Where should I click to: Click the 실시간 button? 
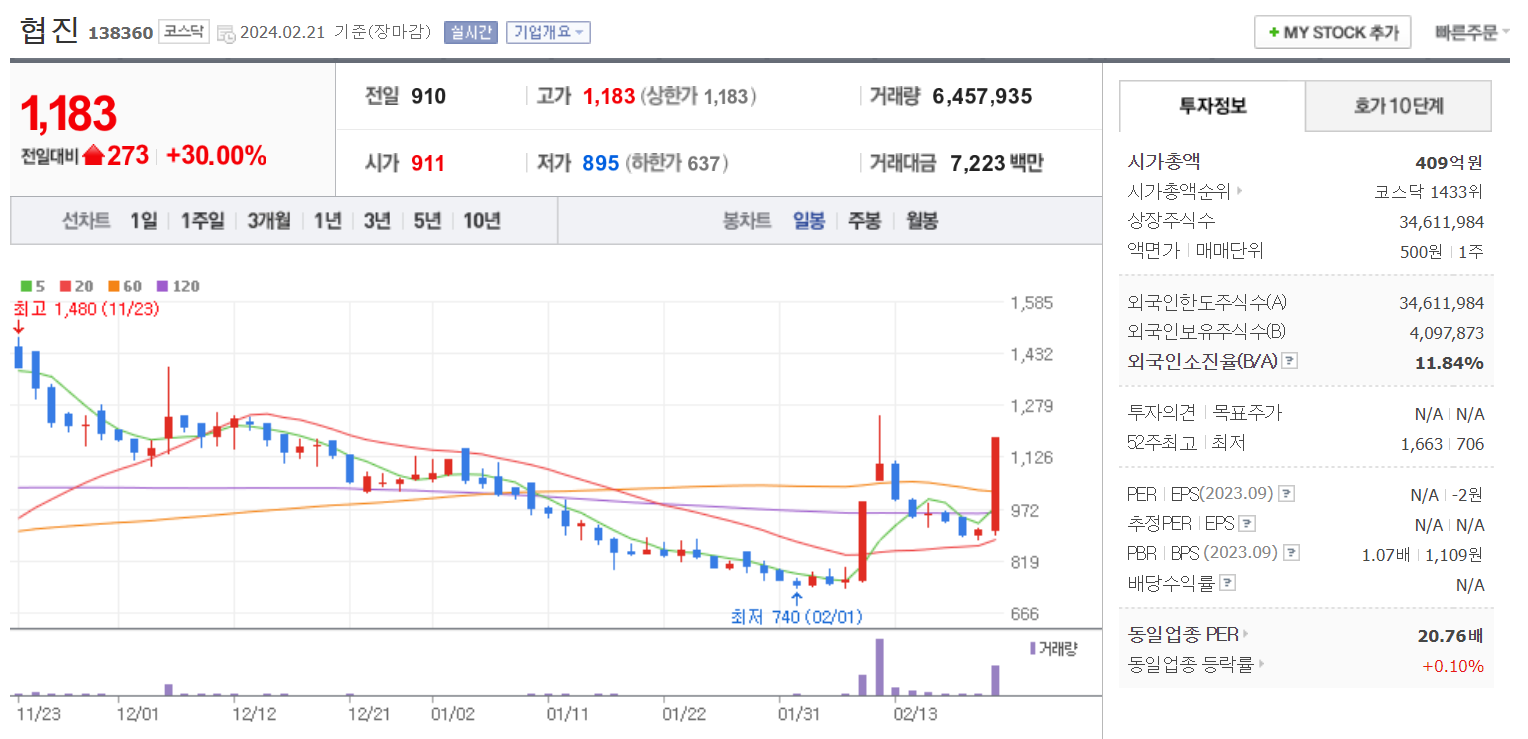click(471, 32)
